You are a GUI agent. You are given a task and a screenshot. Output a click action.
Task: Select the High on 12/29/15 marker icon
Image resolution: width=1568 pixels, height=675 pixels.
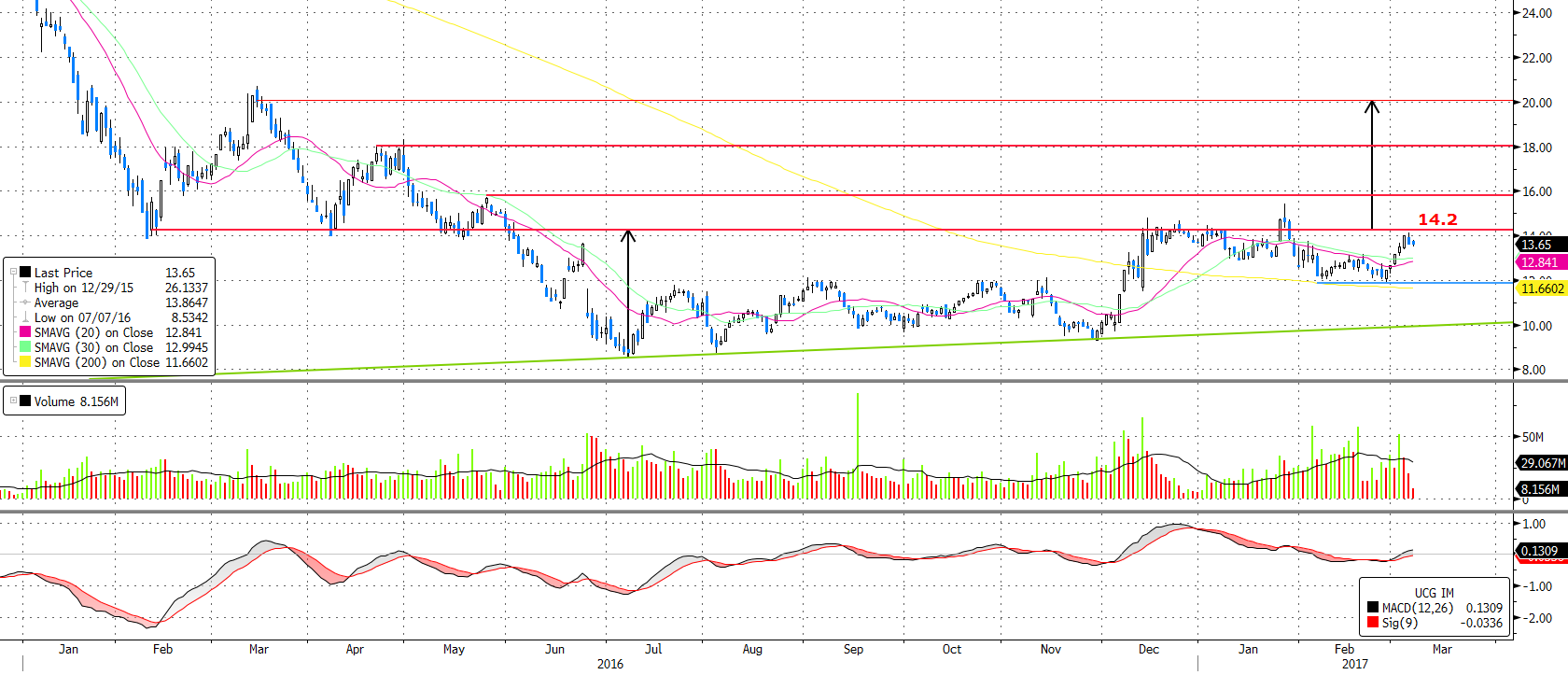(x=25, y=288)
